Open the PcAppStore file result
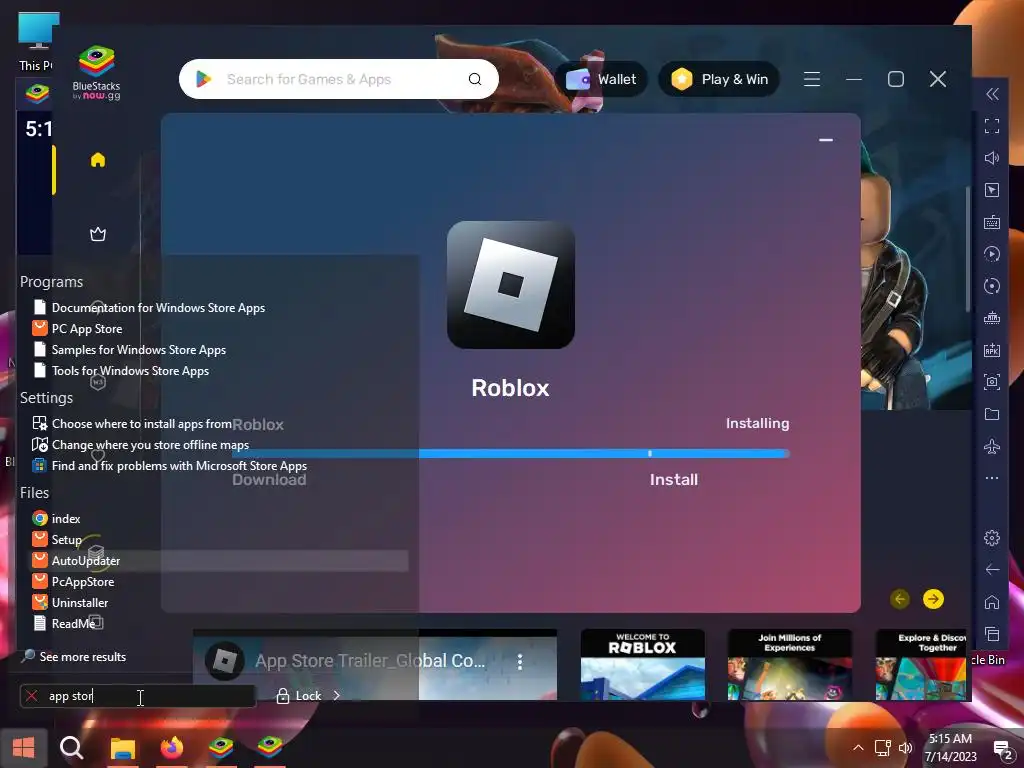 point(82,581)
